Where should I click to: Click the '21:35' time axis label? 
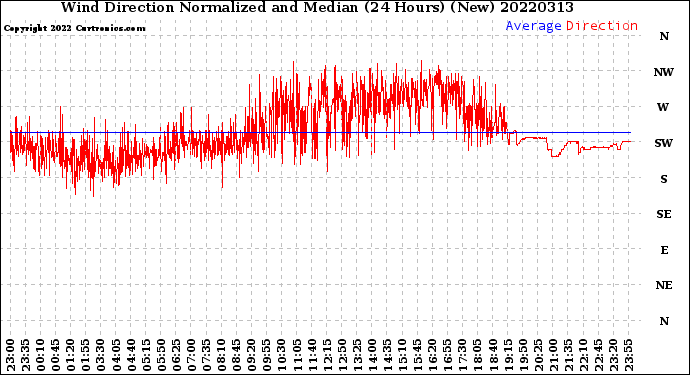pos(567,355)
